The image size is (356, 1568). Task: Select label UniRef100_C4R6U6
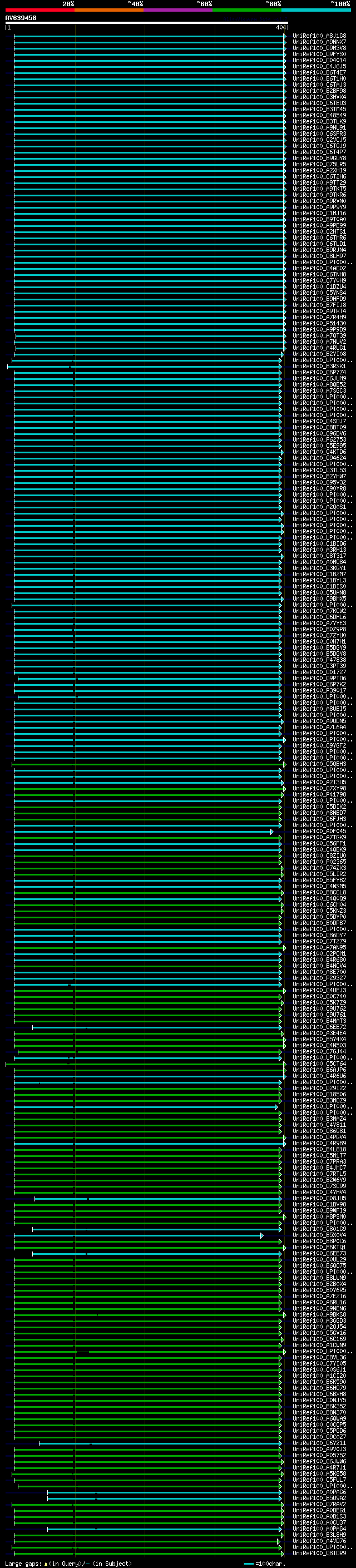point(319,1077)
